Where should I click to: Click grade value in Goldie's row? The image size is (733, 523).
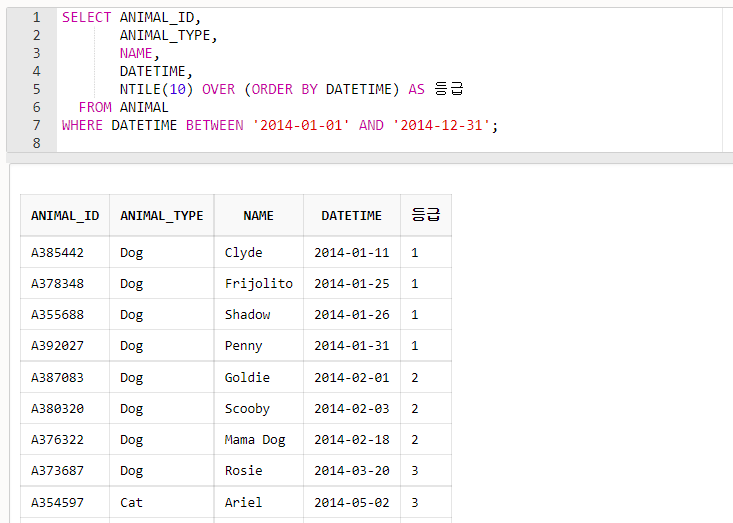pos(415,378)
